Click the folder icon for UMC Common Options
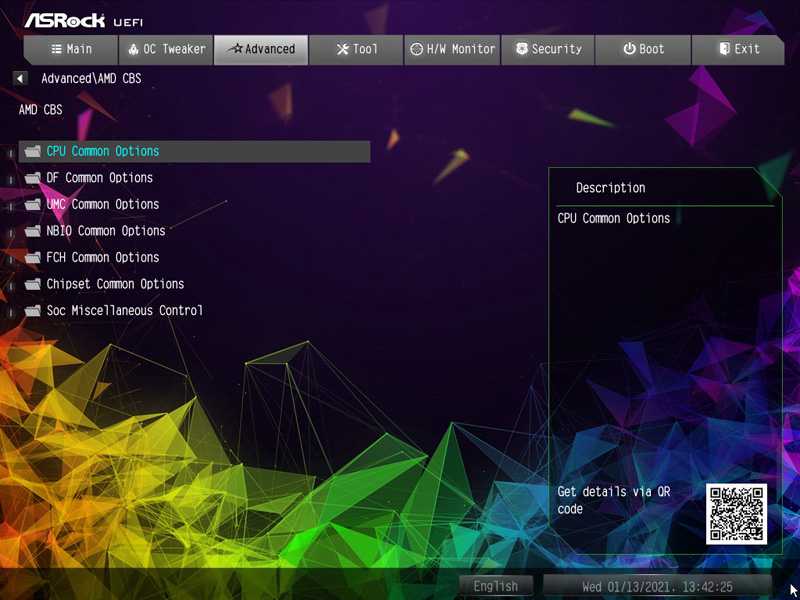Viewport: 800px width, 600px height. 33,205
